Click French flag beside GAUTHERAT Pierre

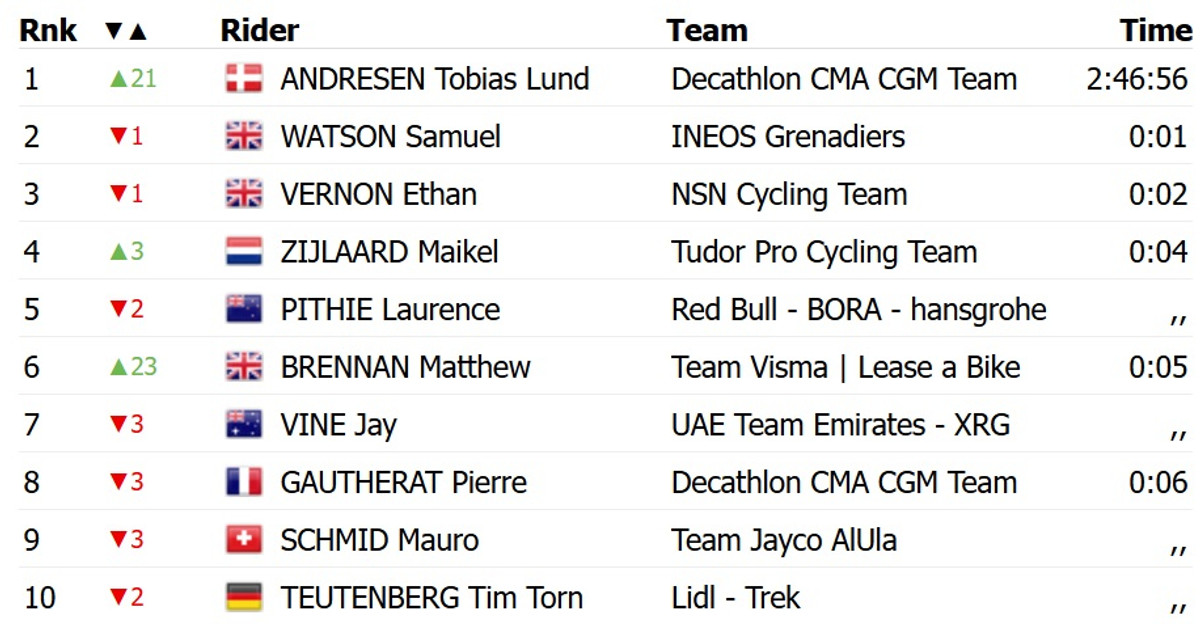click(x=244, y=482)
